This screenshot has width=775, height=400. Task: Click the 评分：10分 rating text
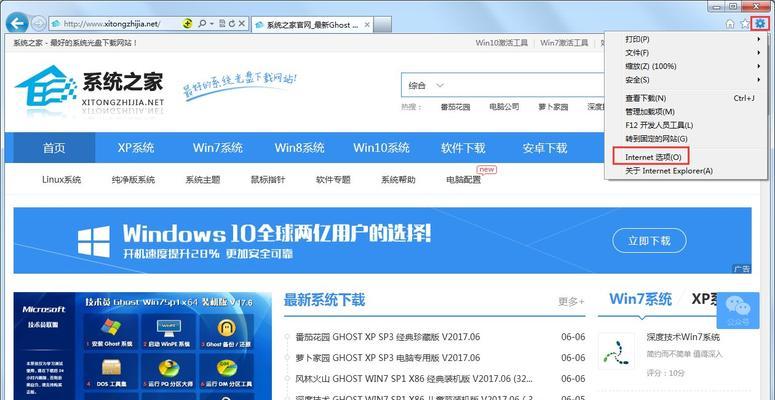666,373
